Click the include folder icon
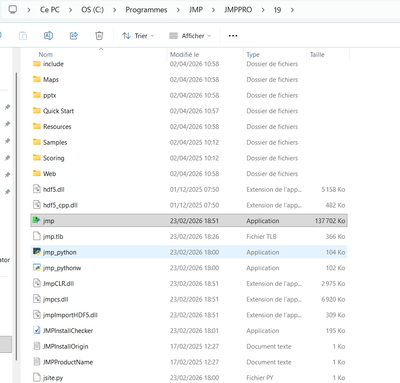 click(x=37, y=64)
